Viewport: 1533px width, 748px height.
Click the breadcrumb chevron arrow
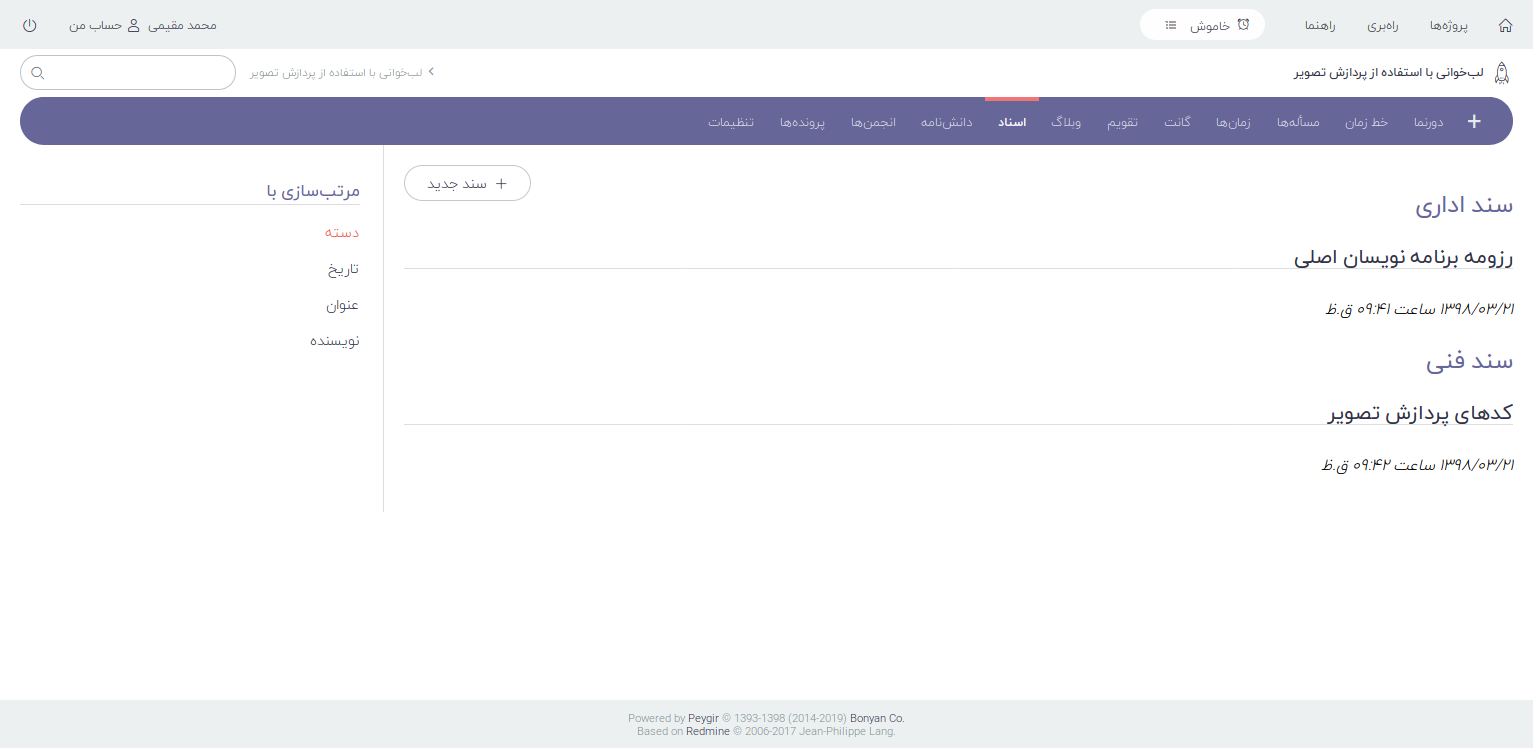pos(431,72)
